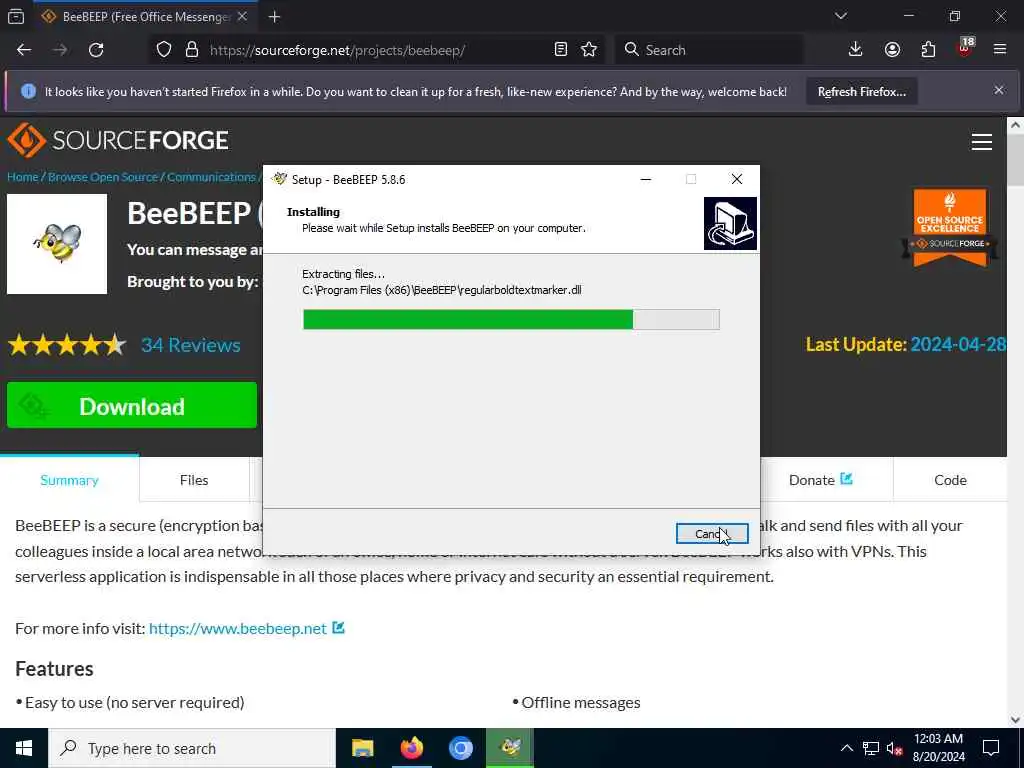1024x768 pixels.
Task: Click the Firefox View icon in the tab bar
Action: pos(16,17)
